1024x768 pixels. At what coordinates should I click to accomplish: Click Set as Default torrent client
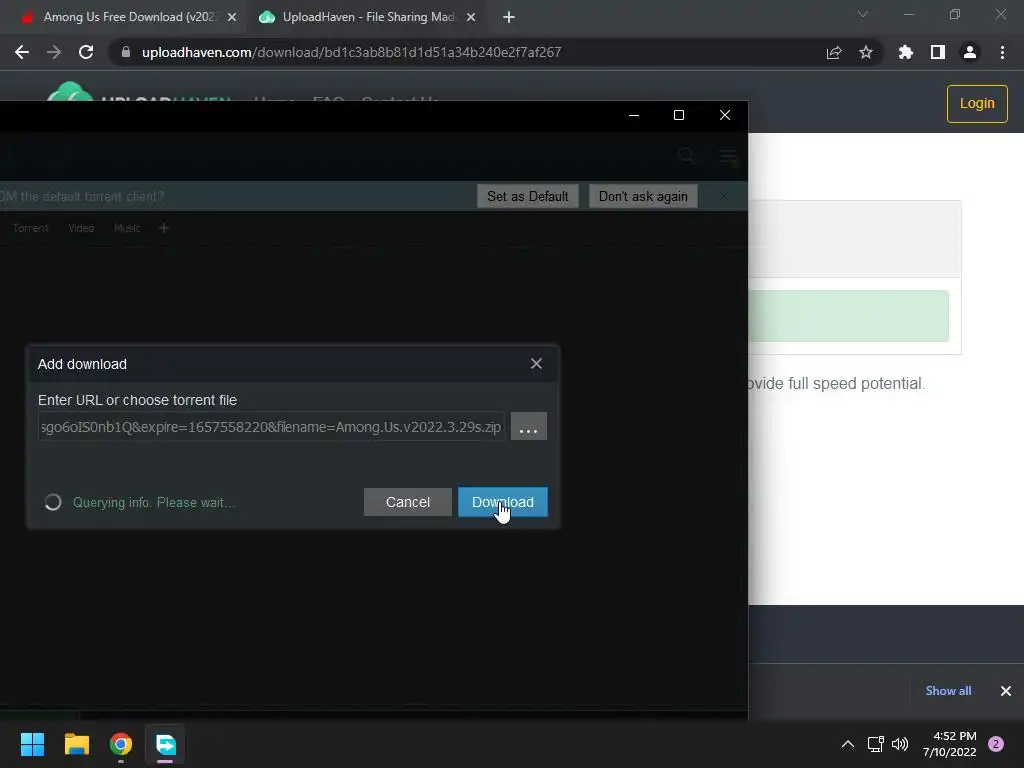click(x=528, y=197)
